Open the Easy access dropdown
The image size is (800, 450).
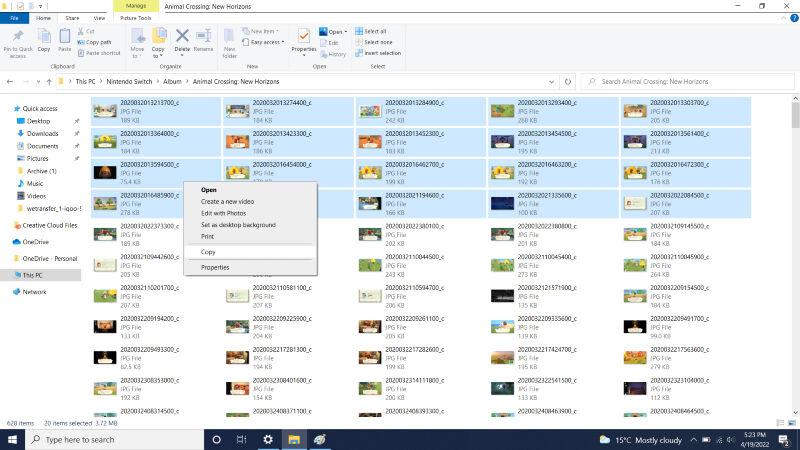(x=263, y=42)
